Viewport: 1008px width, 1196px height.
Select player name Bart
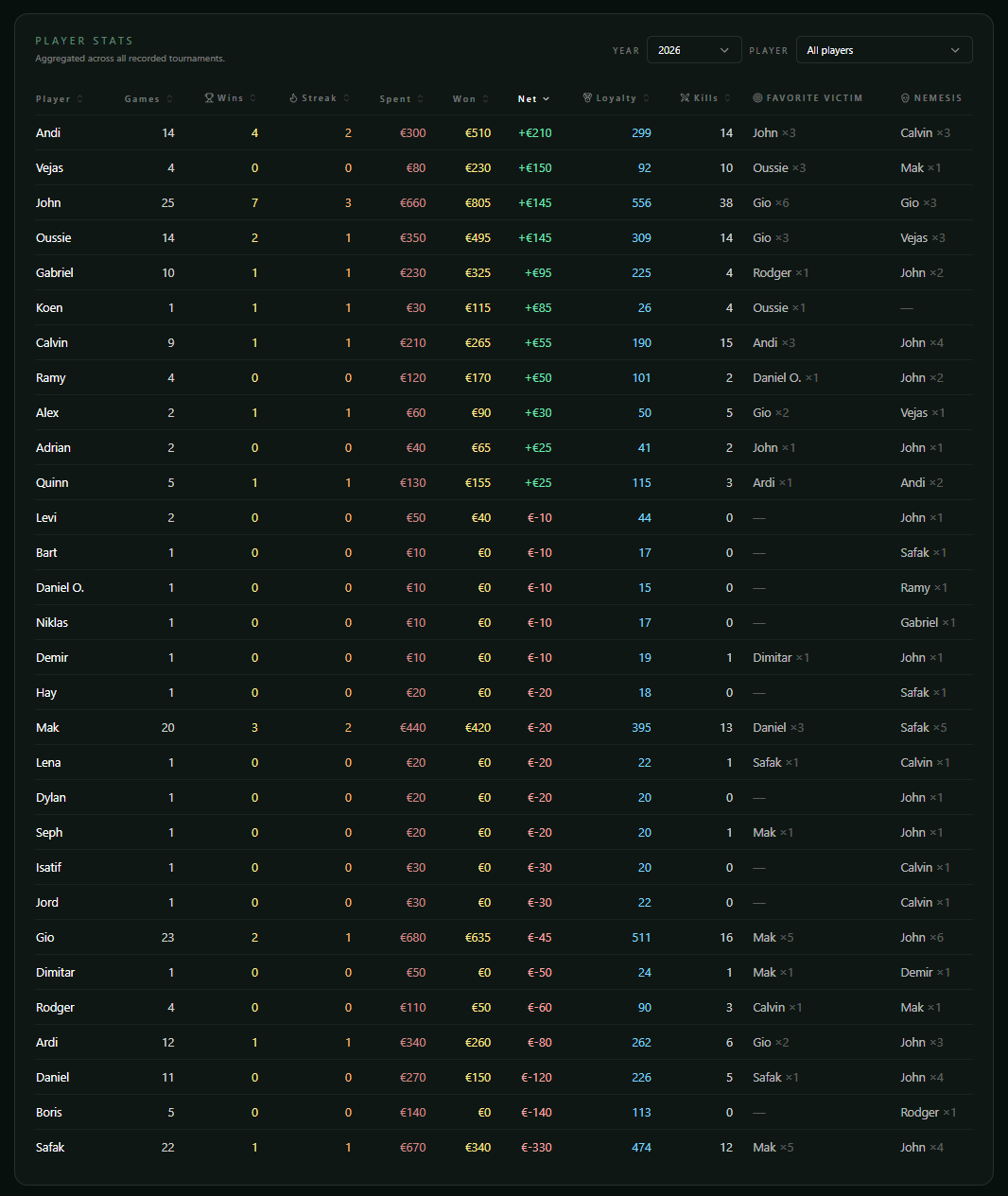click(x=46, y=553)
